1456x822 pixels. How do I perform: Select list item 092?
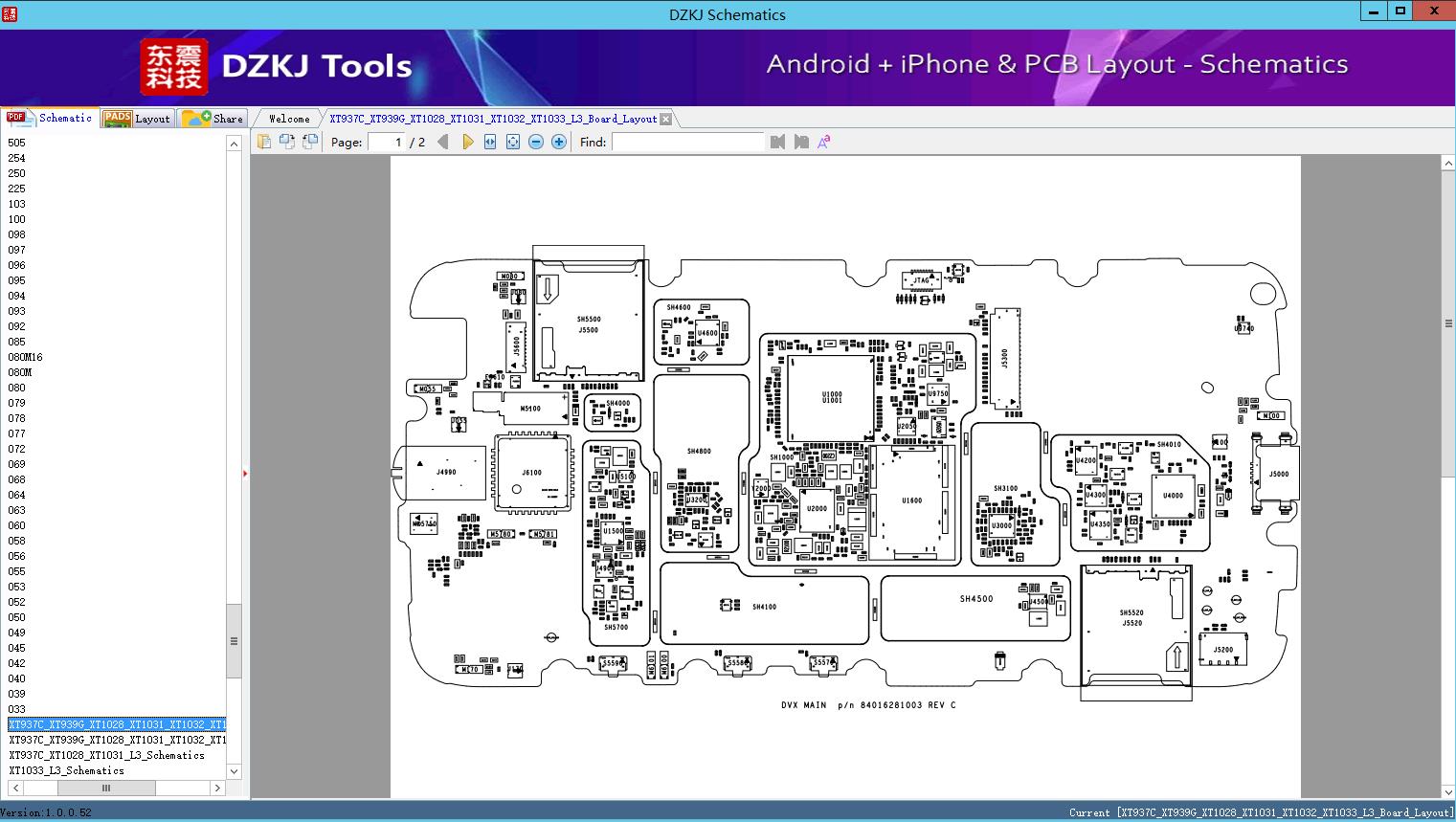pos(17,326)
